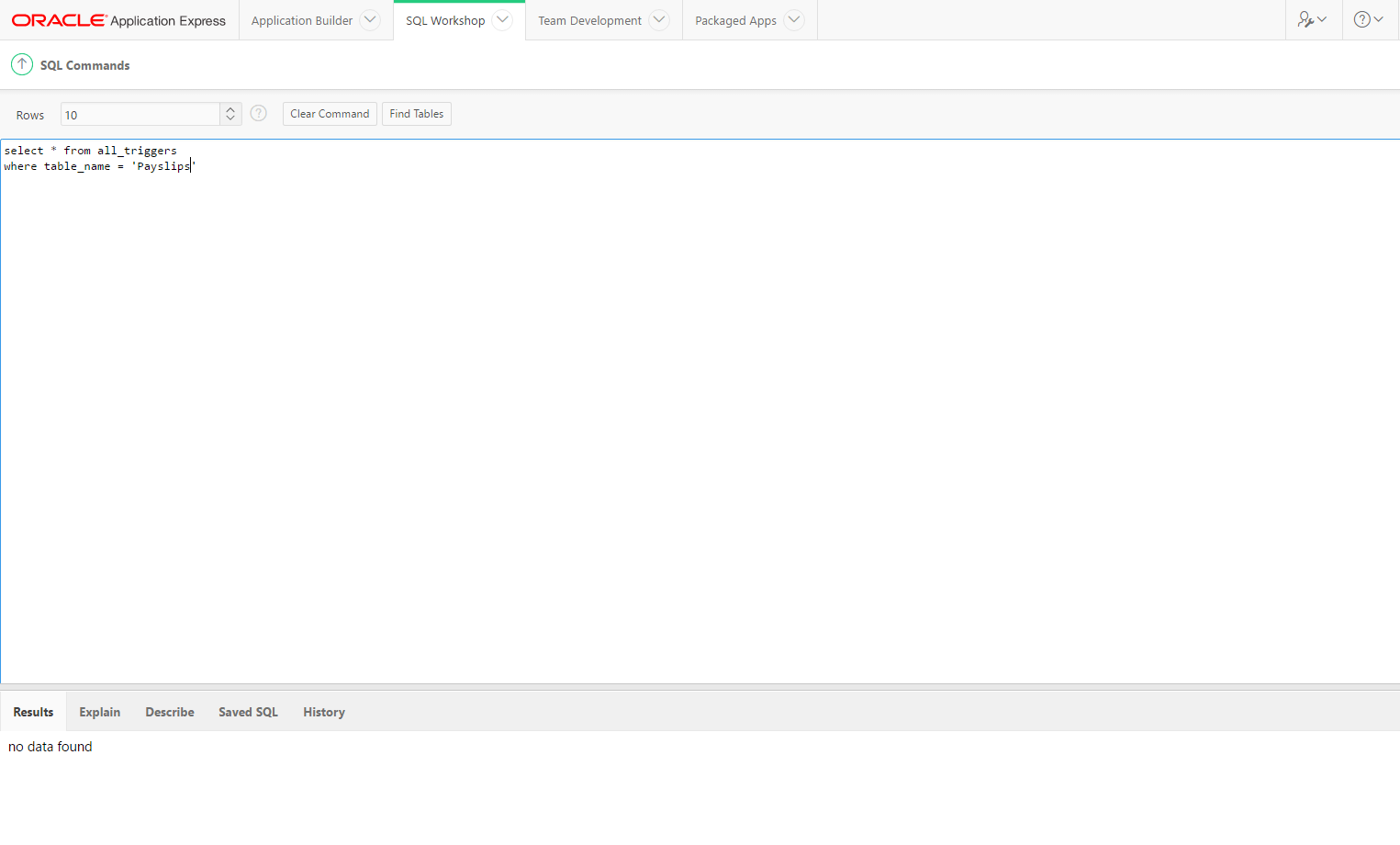Image resolution: width=1400 pixels, height=845 pixels.
Task: Click the stepper up arrow on Rows spinner
Action: click(x=230, y=108)
